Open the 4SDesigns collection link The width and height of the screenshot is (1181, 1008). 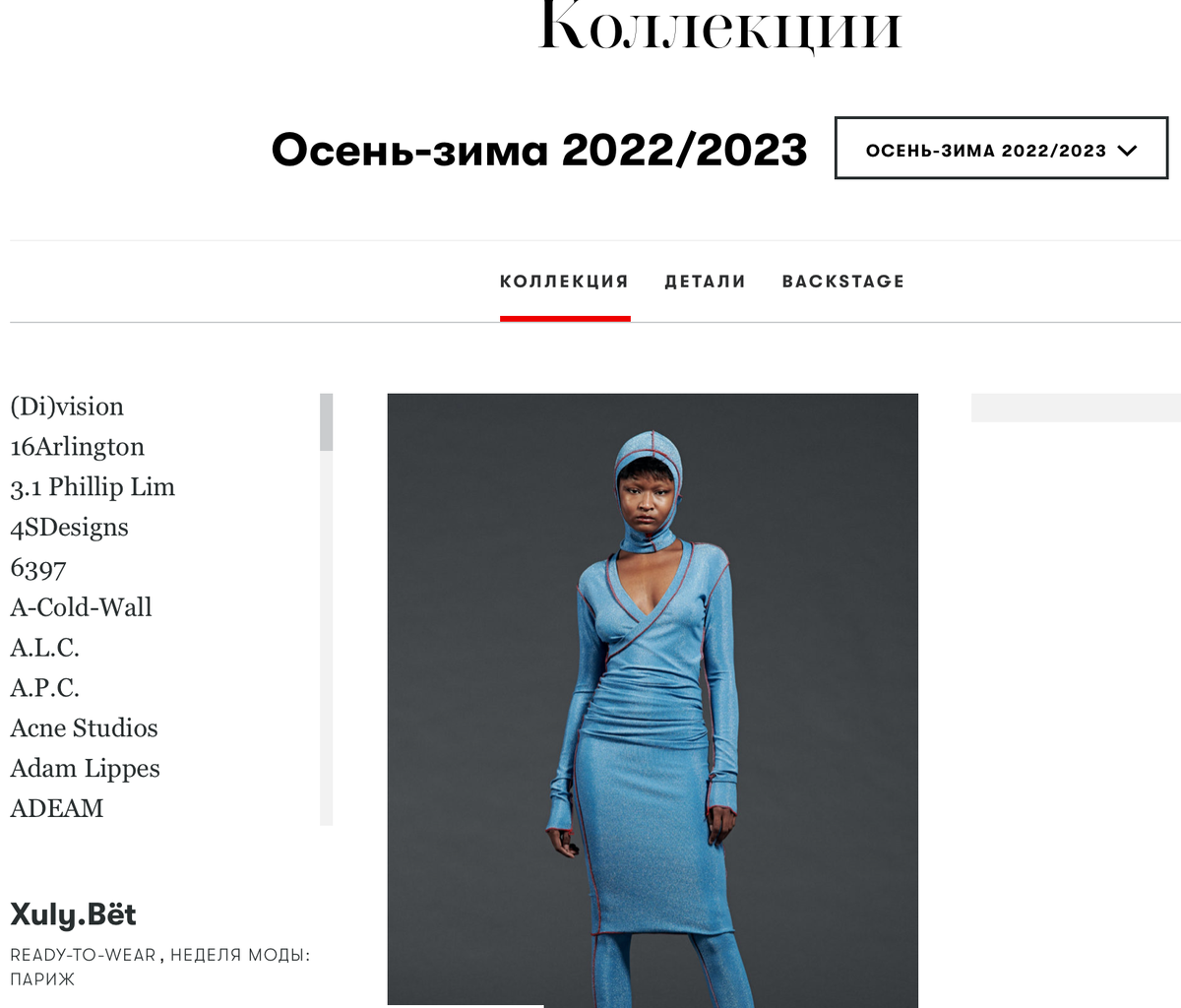69,528
